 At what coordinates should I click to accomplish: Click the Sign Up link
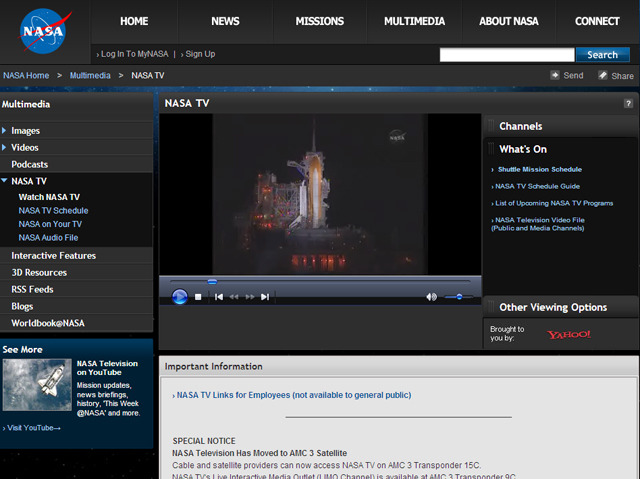[x=198, y=54]
